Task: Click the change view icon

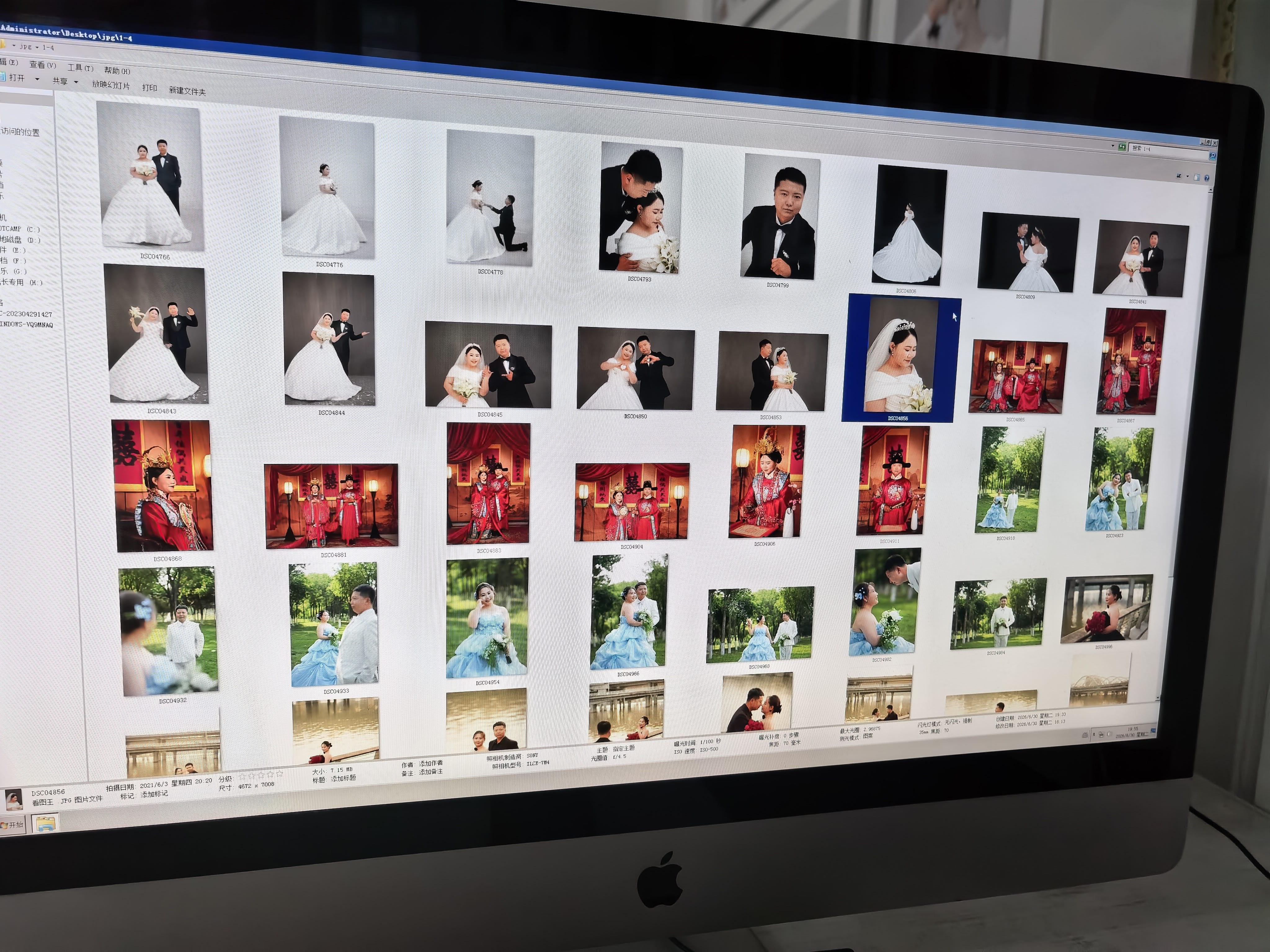Action: [1179, 176]
